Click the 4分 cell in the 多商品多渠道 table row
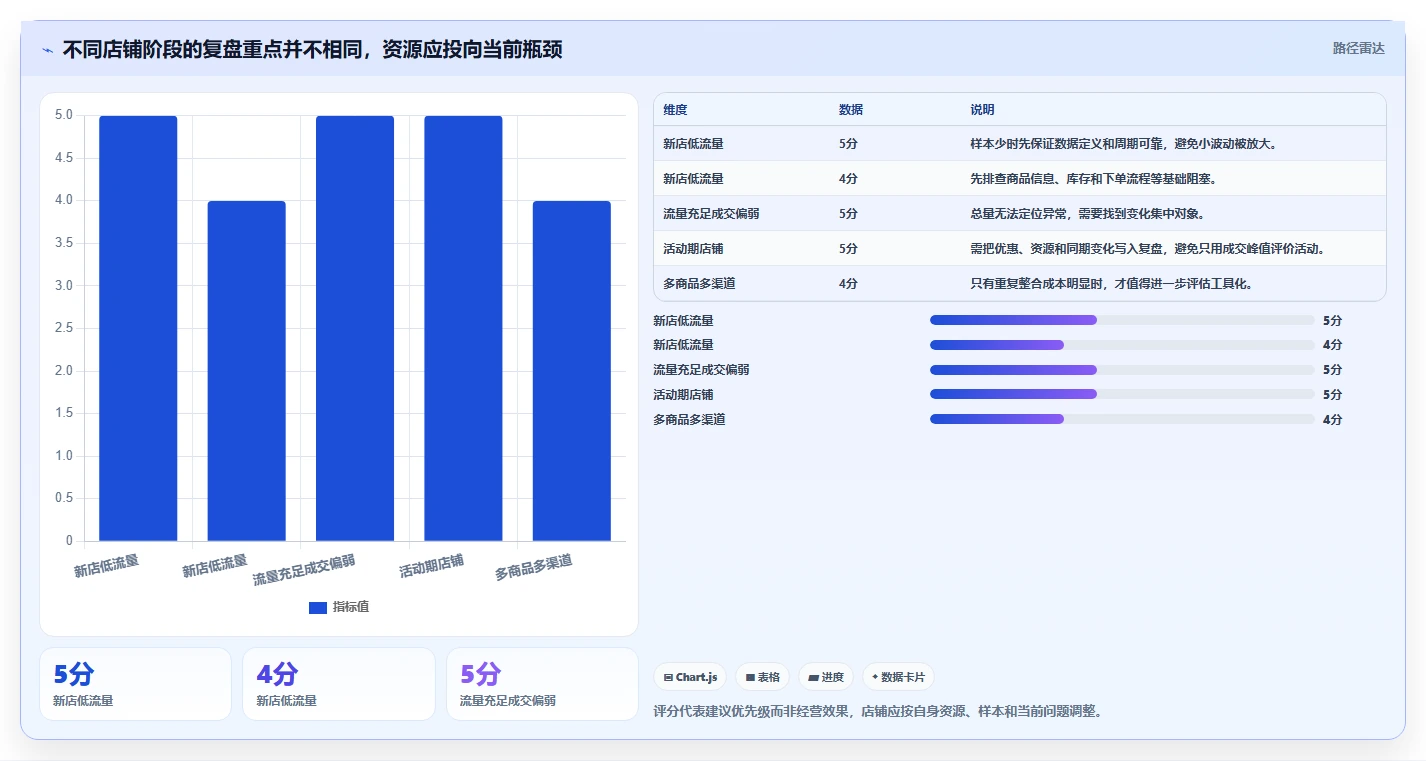 pyautogui.click(x=848, y=284)
